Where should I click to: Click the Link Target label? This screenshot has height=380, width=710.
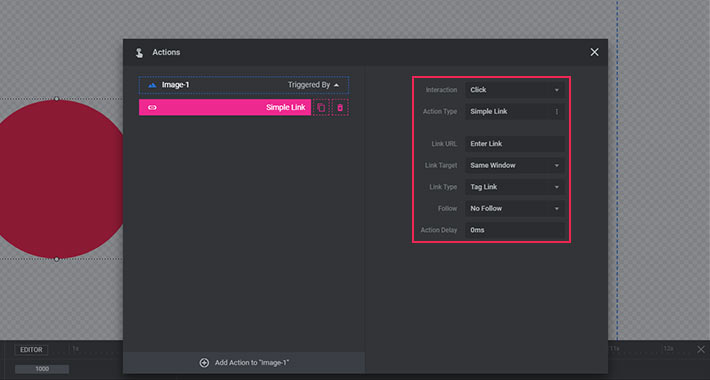(x=441, y=165)
